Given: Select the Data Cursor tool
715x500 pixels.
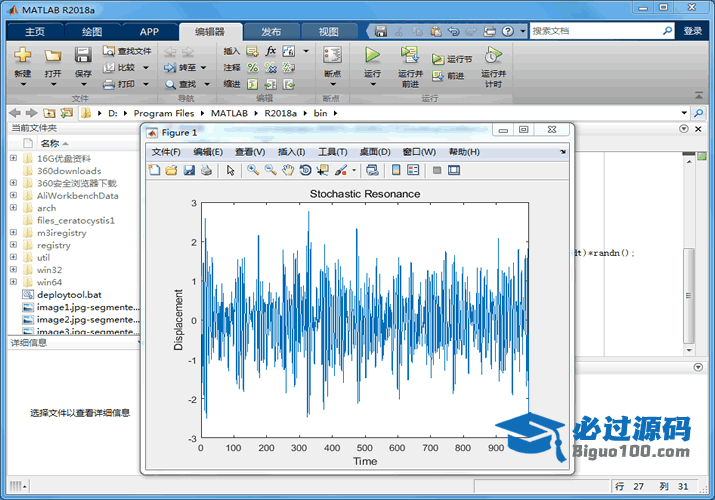Looking at the screenshot, I should (x=322, y=170).
